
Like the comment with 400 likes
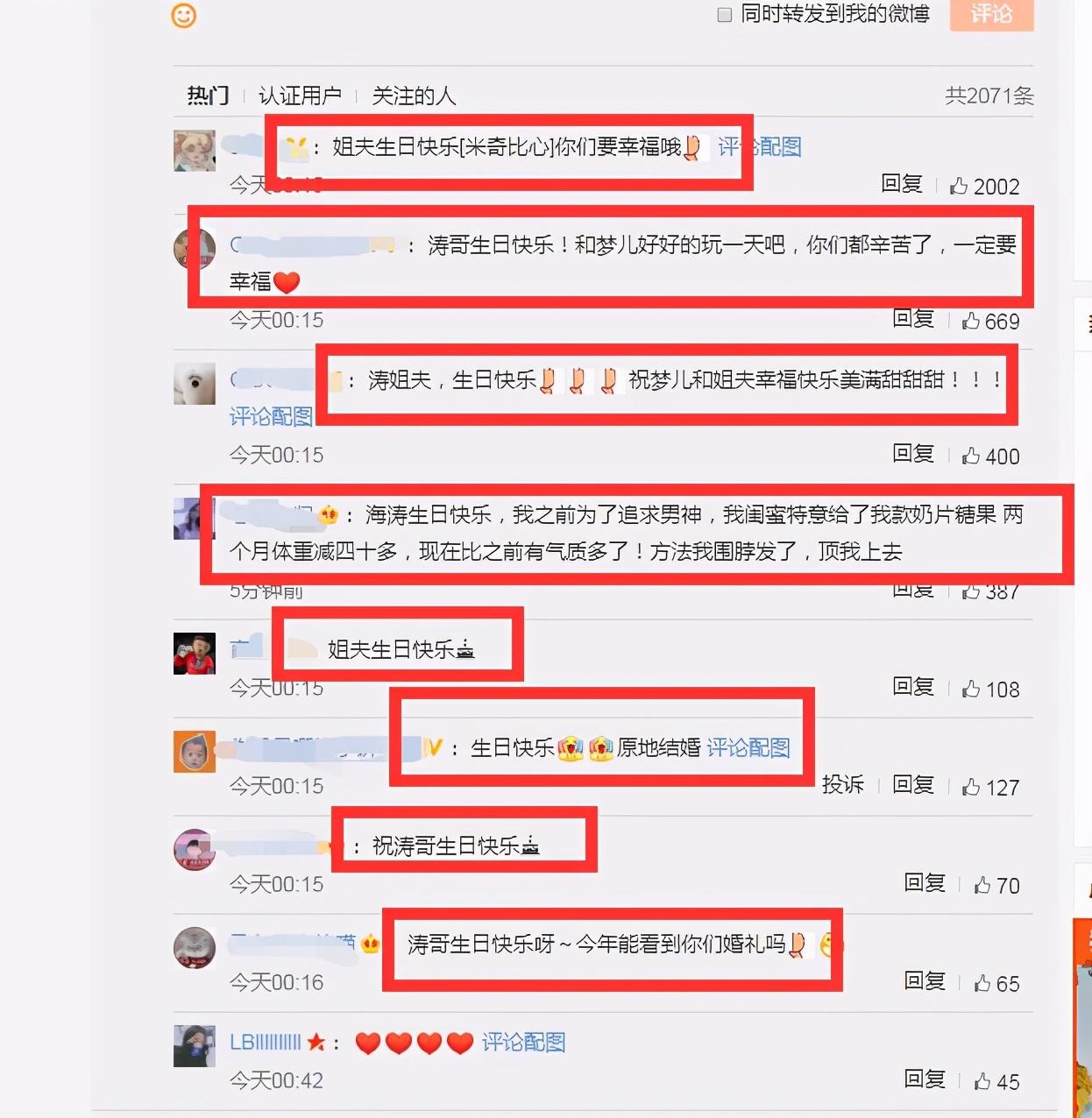coord(970,456)
